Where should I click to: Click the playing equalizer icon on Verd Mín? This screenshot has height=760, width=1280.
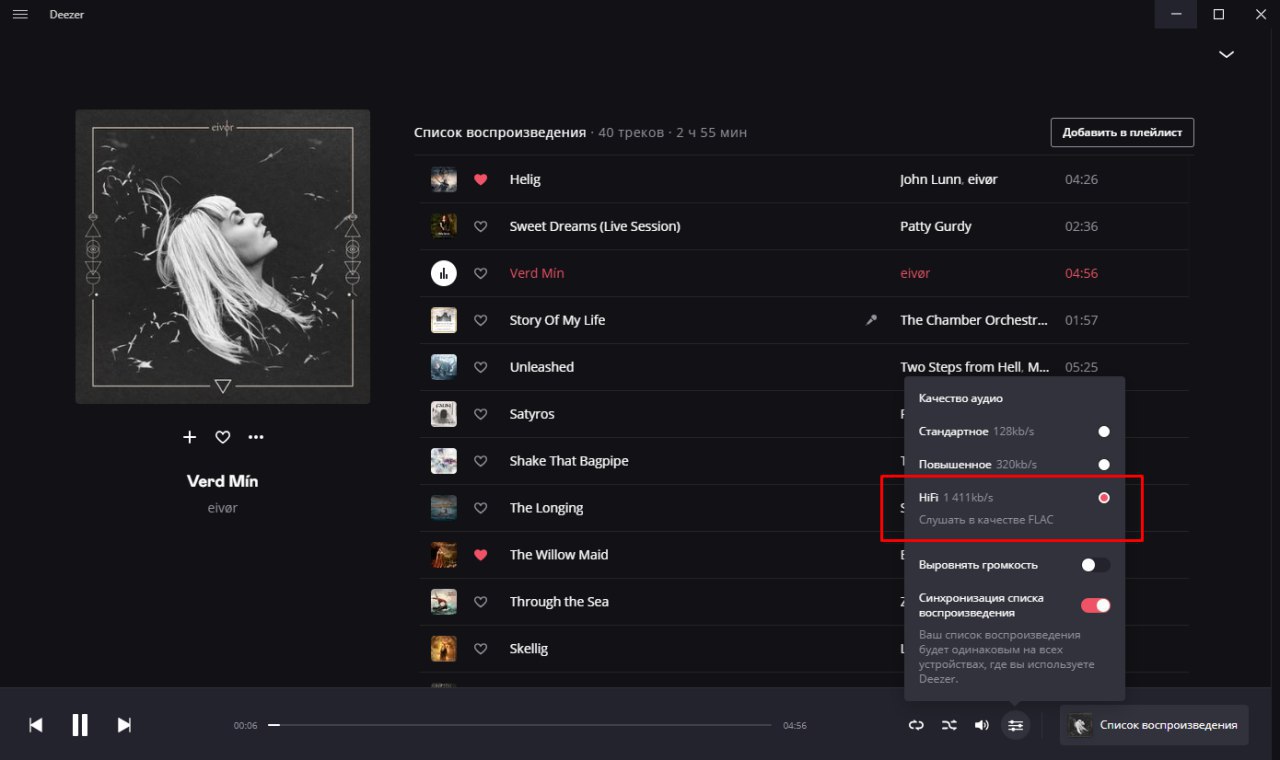pyautogui.click(x=444, y=273)
